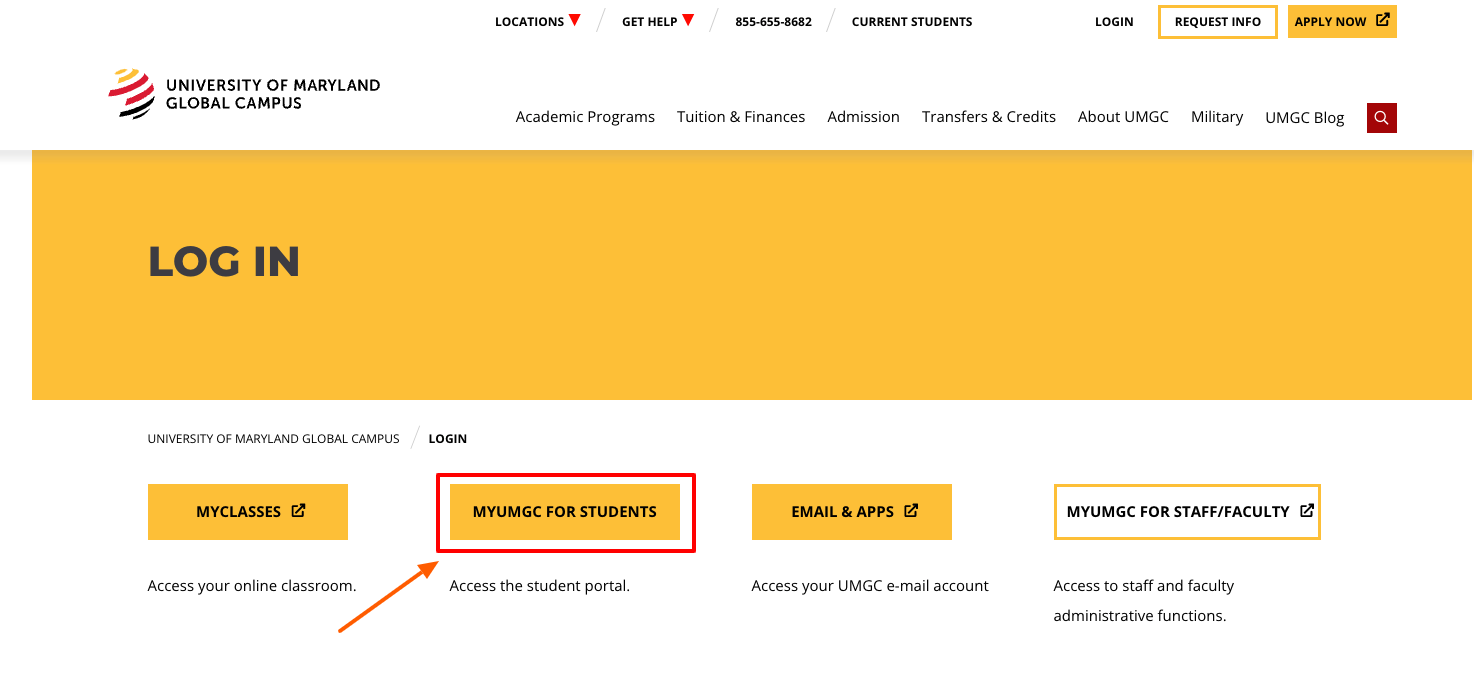Select the red UMGC swirl emblem
The width and height of the screenshot is (1474, 682).
[x=131, y=92]
